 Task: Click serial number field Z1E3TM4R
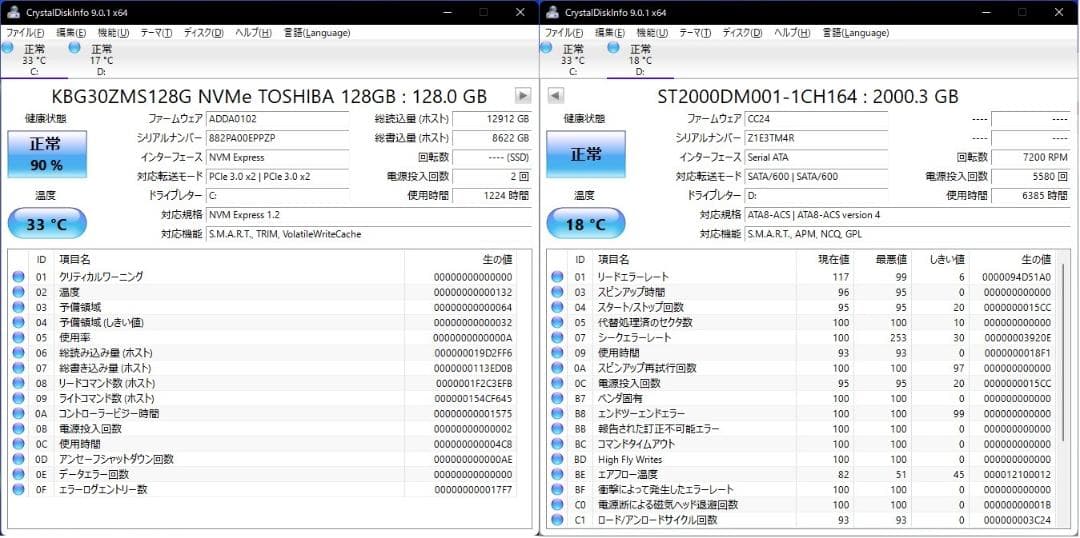816,138
